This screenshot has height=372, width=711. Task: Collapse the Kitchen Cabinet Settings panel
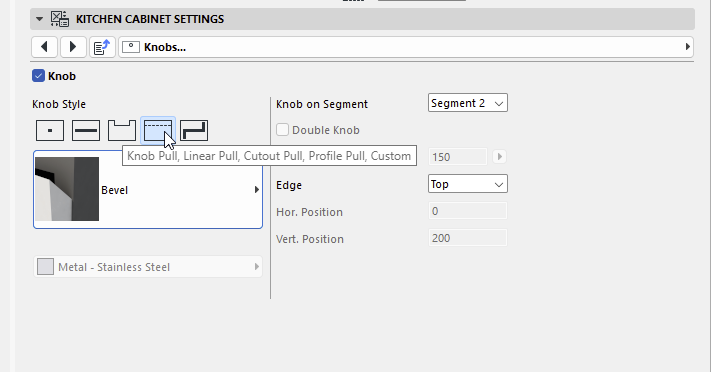click(39, 19)
